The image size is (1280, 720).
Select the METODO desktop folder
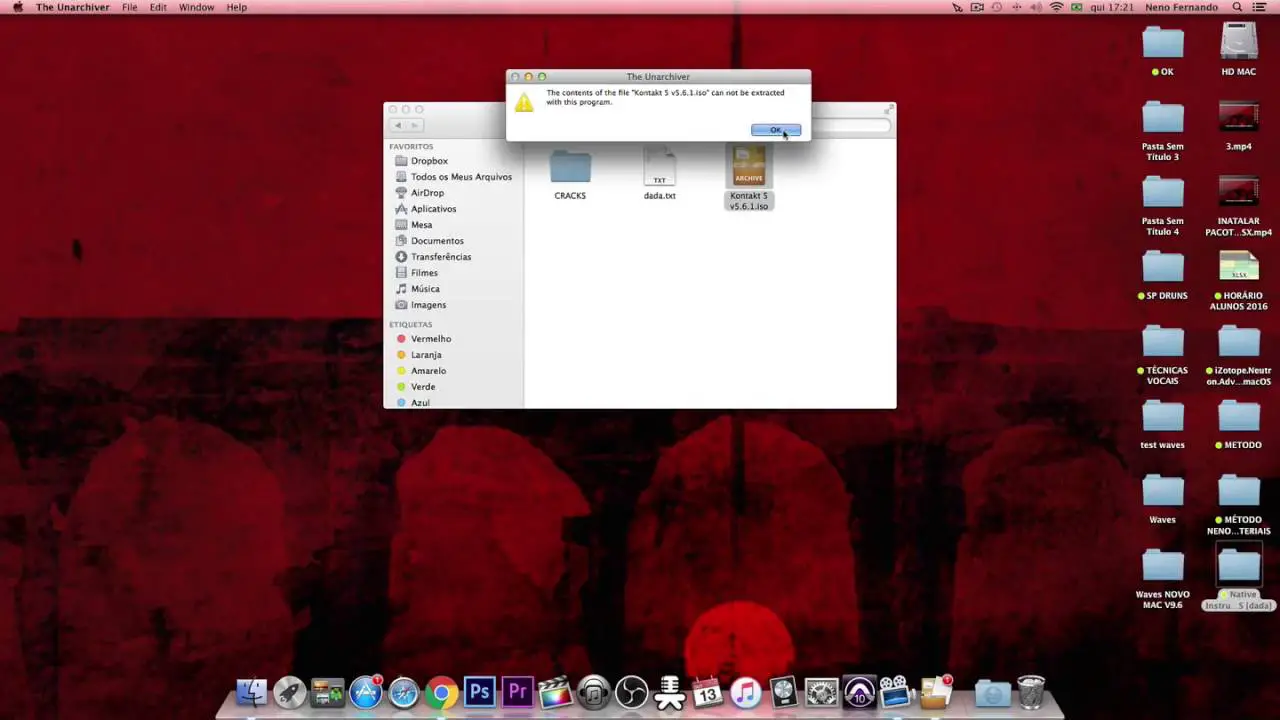pyautogui.click(x=1239, y=423)
